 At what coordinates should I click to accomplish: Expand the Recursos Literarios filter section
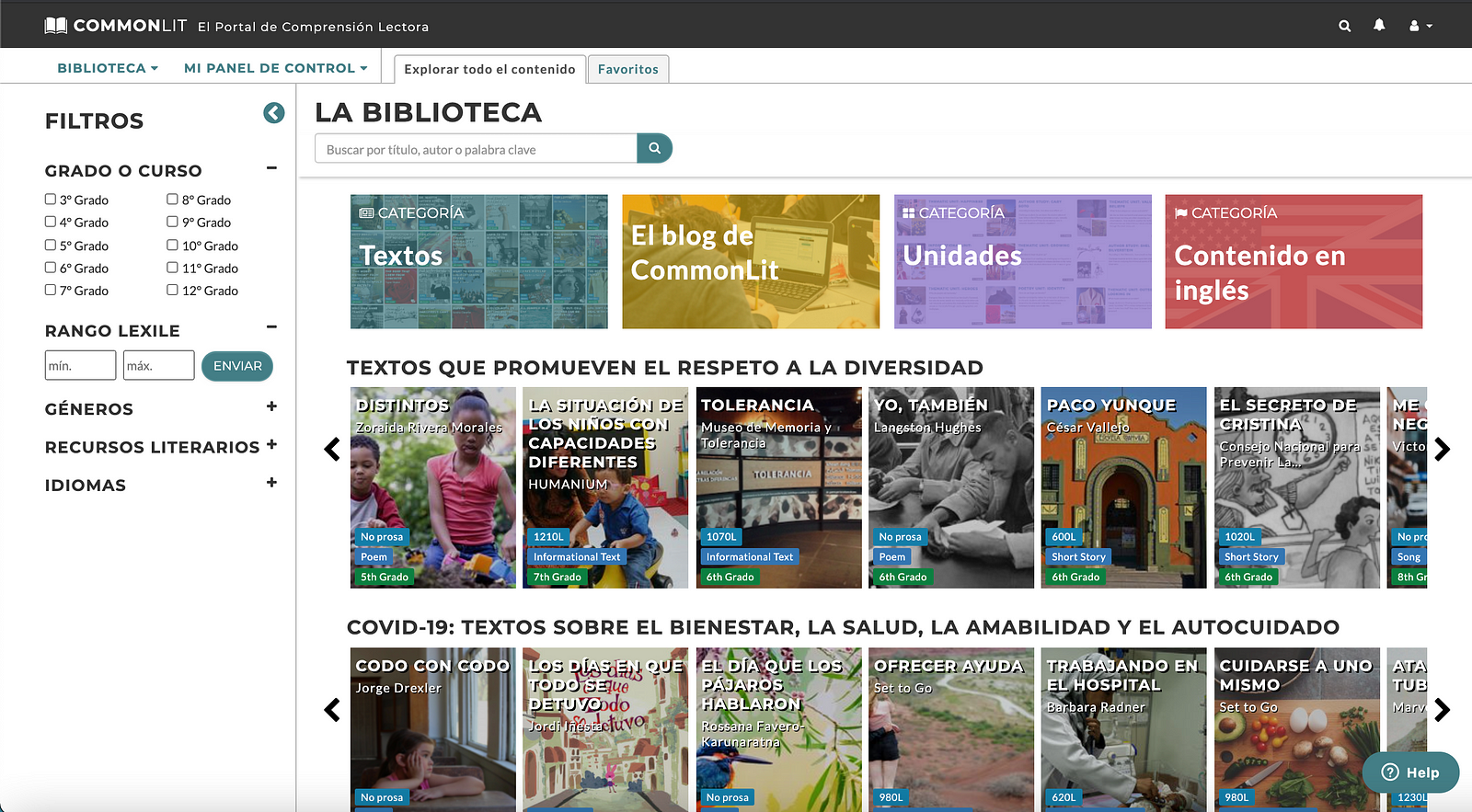coord(271,444)
